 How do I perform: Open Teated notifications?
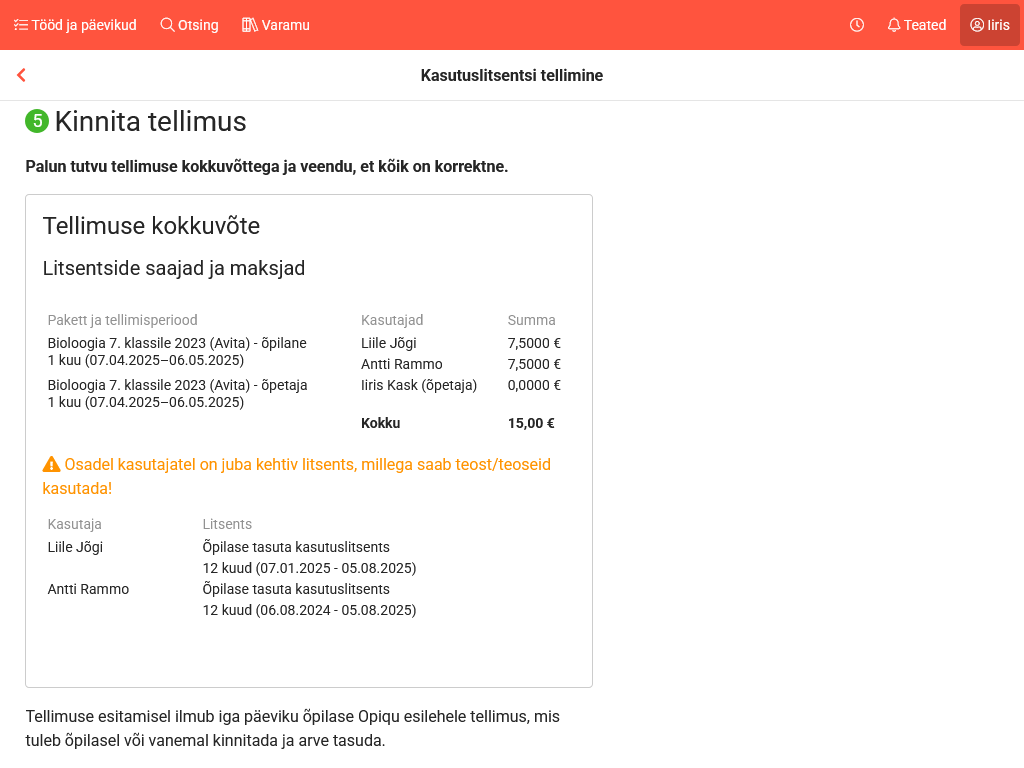pos(925,25)
